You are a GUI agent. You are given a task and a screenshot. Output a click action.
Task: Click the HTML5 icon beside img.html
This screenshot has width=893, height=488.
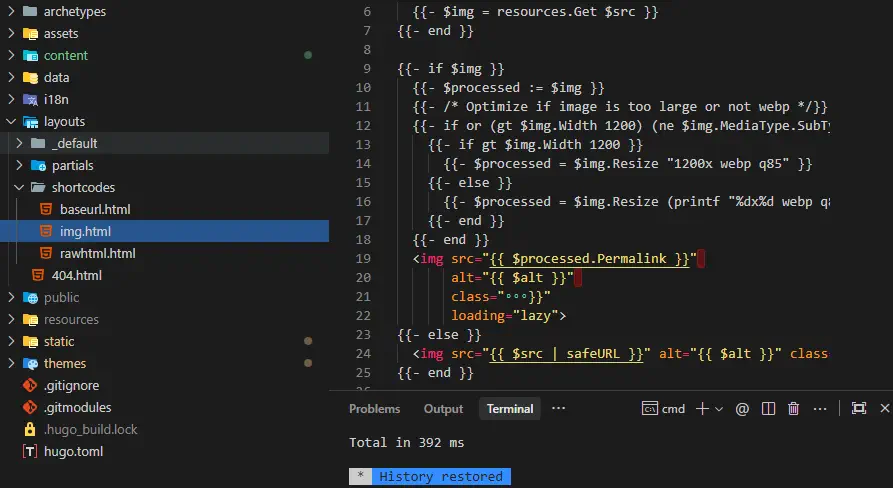pos(46,231)
